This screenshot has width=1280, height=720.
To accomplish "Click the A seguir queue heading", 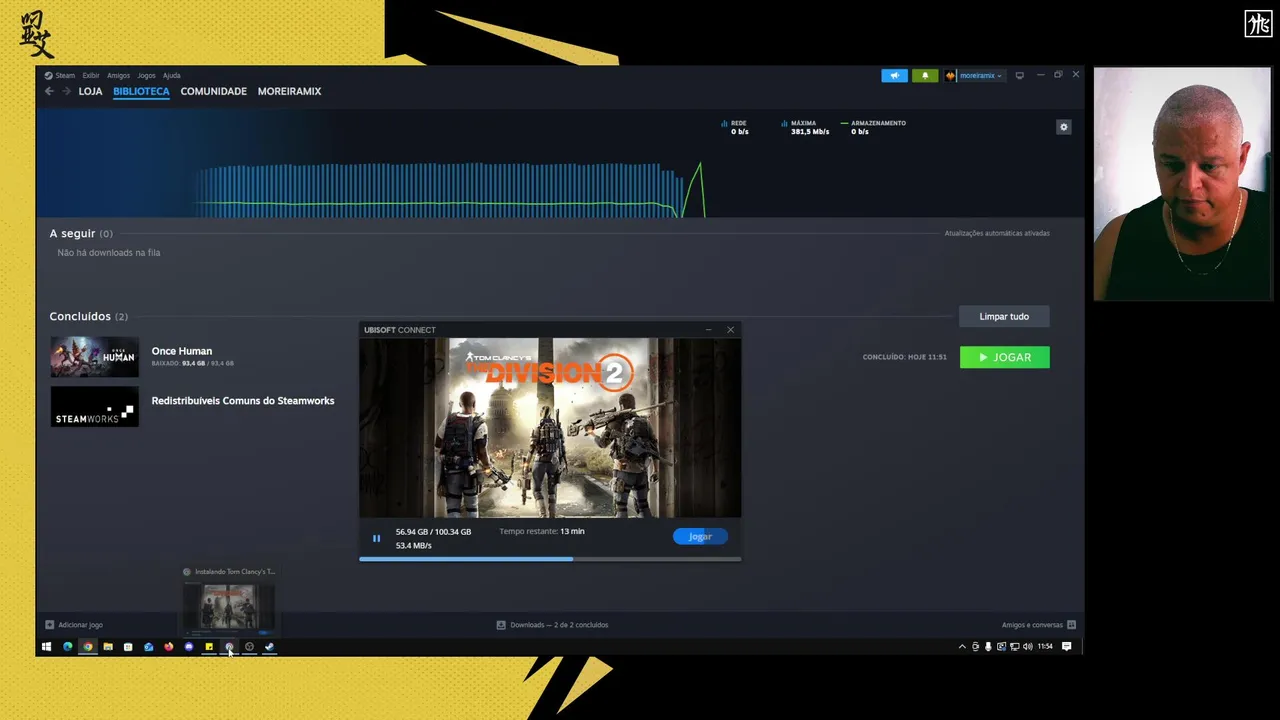I will 81,233.
